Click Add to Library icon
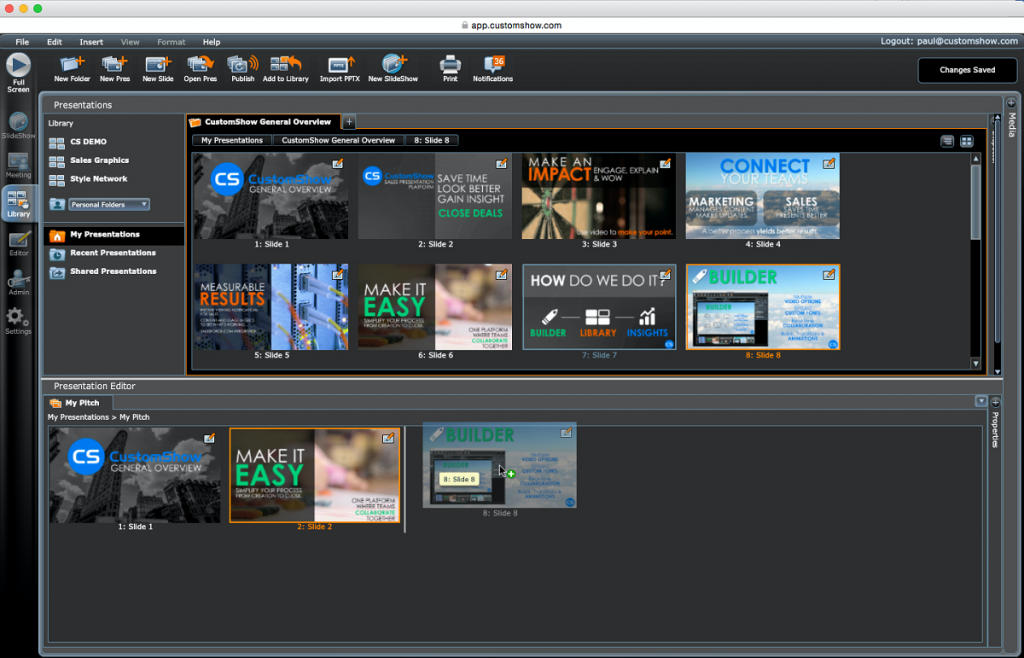 pyautogui.click(x=286, y=69)
